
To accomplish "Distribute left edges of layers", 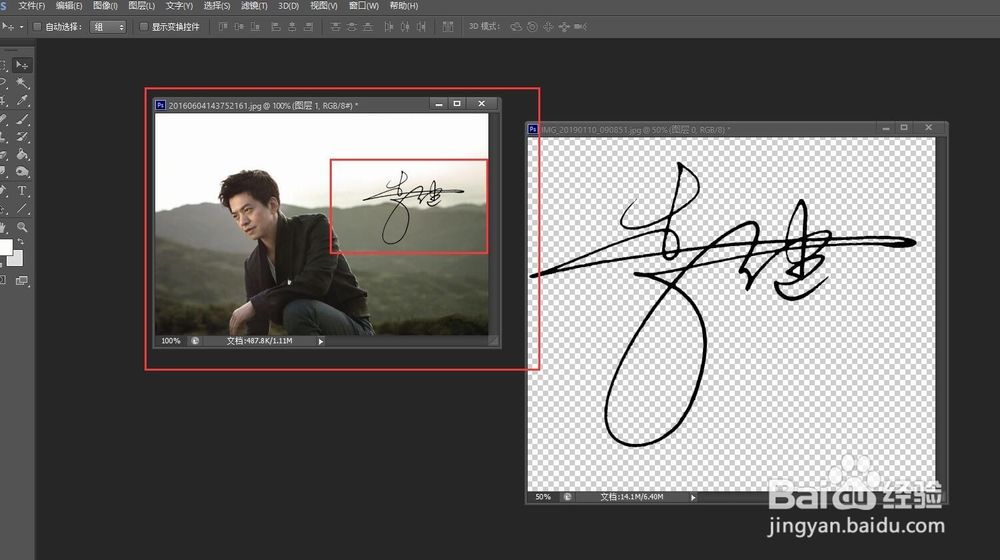I will (x=388, y=27).
